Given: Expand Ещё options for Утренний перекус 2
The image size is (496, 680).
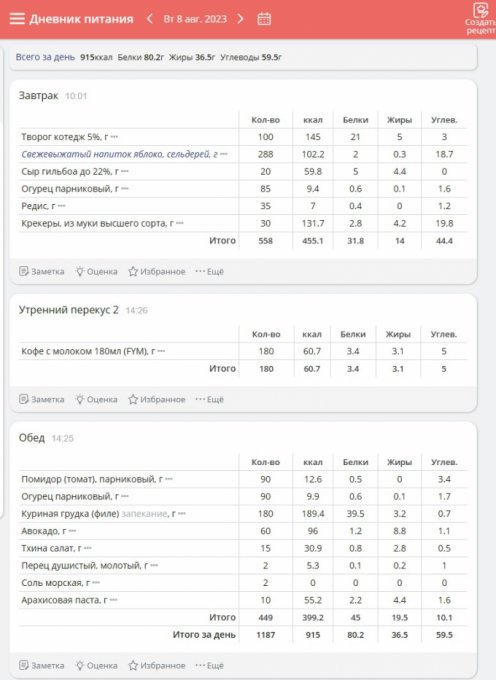Looking at the screenshot, I should 209,399.
